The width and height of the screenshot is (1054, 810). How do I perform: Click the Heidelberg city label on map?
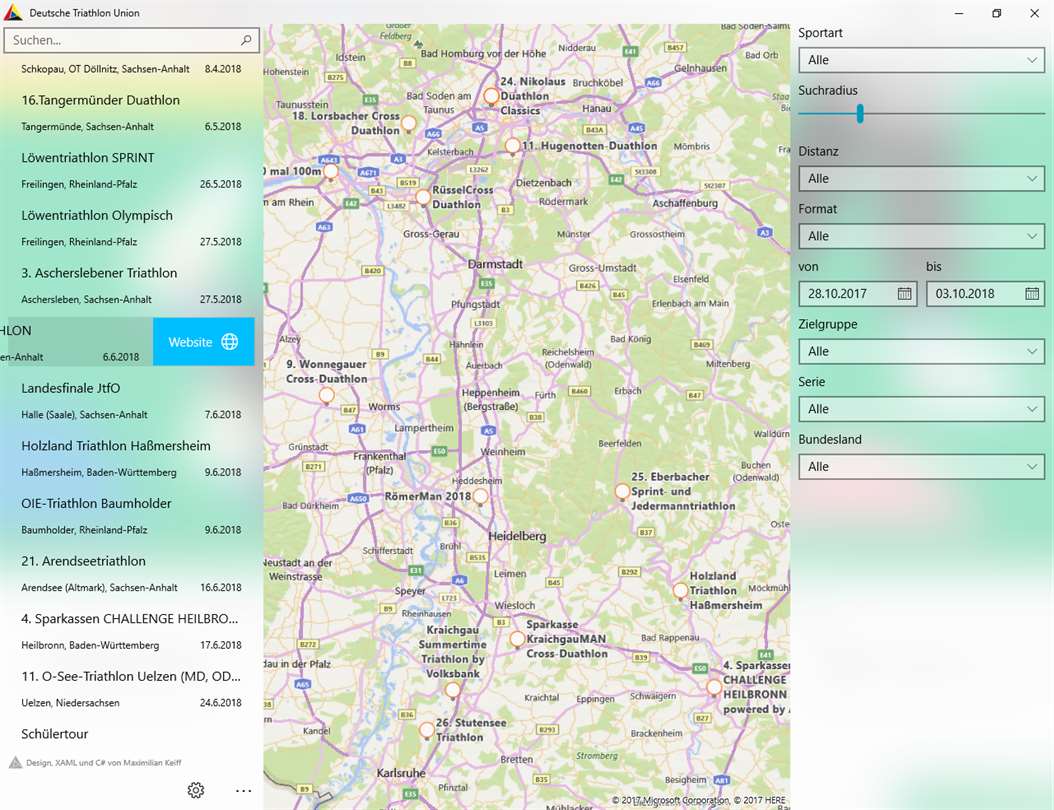tap(517, 536)
